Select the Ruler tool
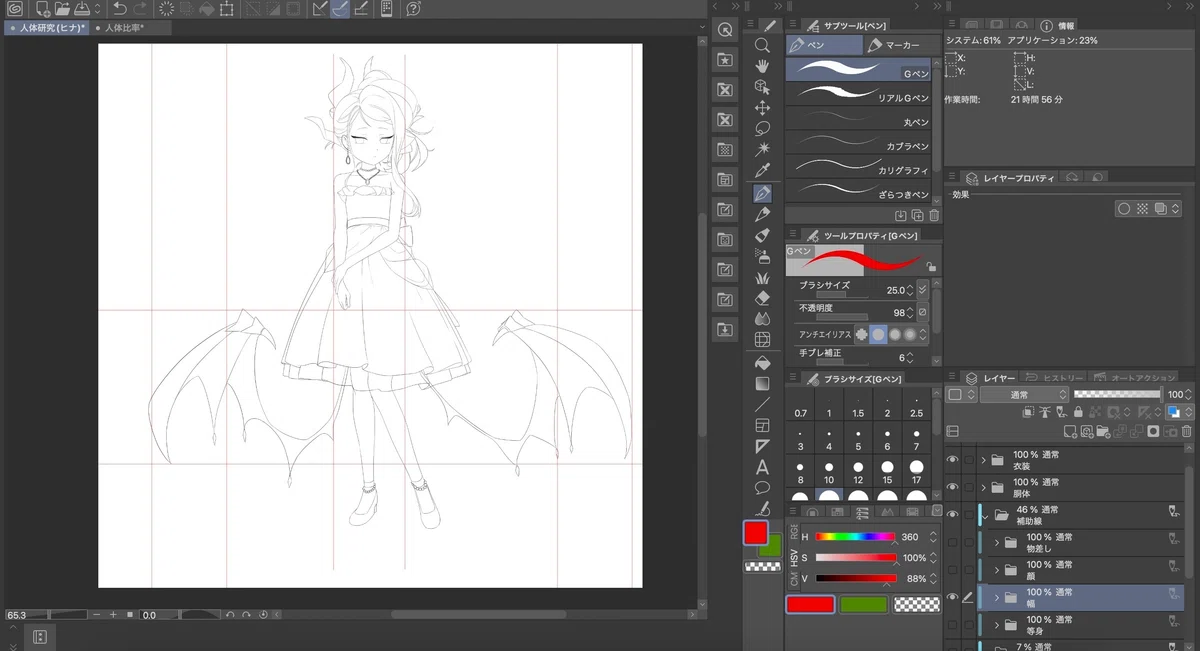Viewport: 1200px width, 651px height. coord(762,446)
